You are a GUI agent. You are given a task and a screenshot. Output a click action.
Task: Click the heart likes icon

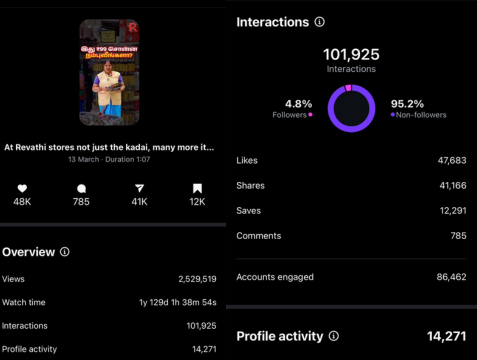coord(22,189)
